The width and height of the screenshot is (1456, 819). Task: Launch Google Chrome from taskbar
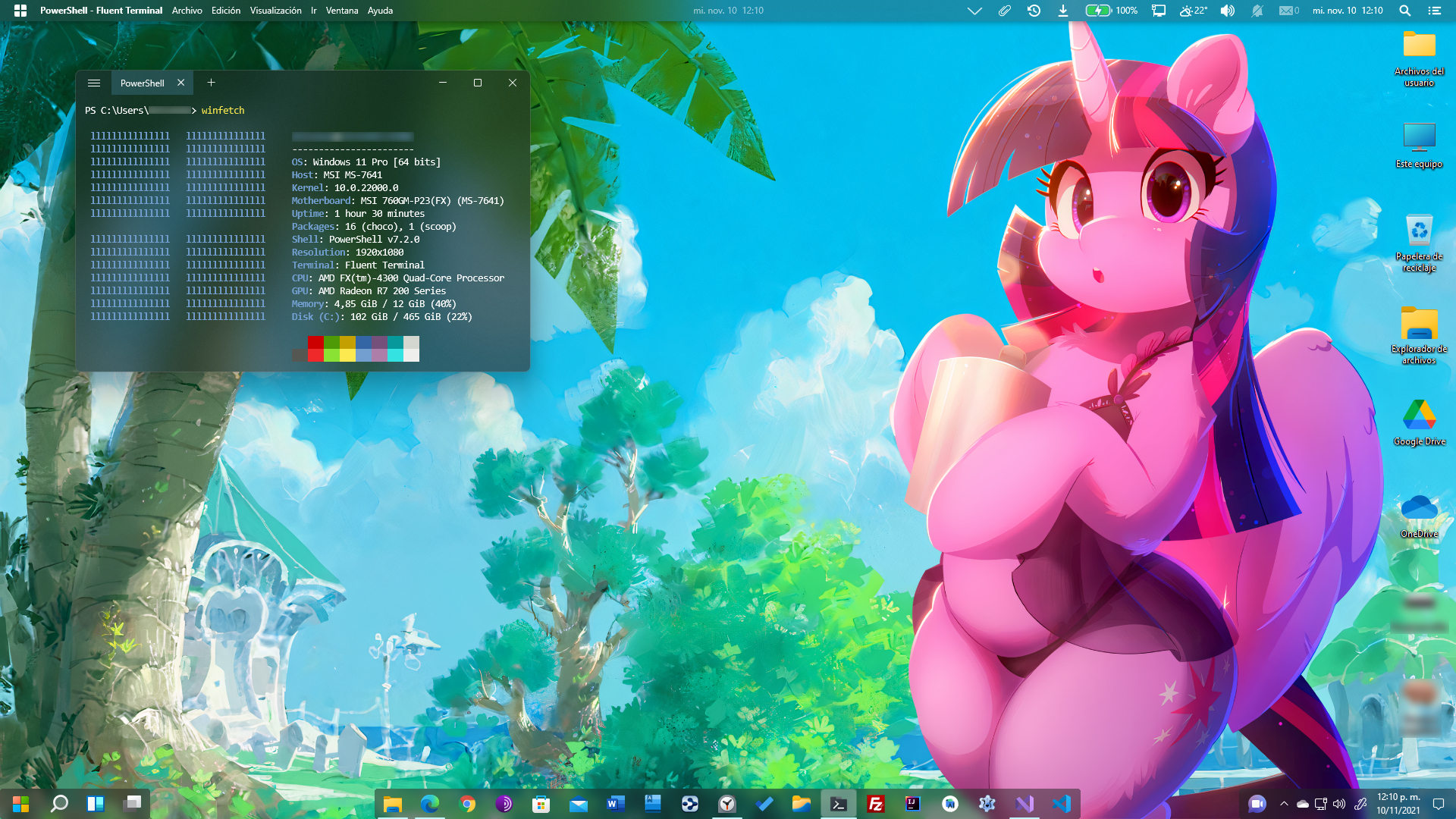467,804
